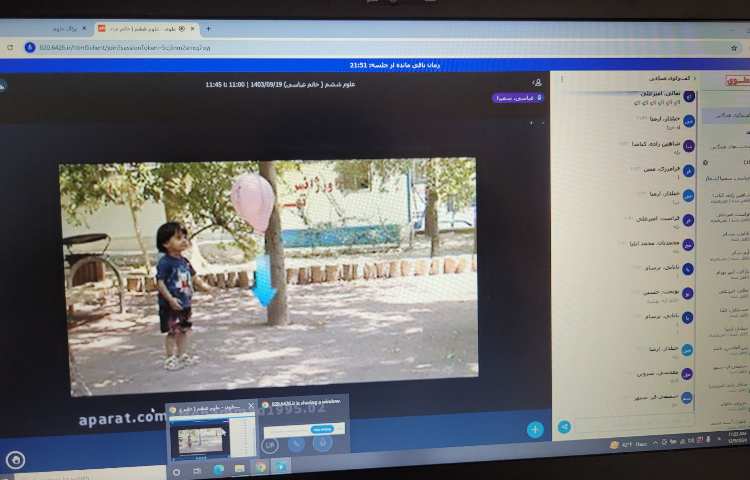
Task: Click the Windows Start button on taskbar
Action: point(176,469)
